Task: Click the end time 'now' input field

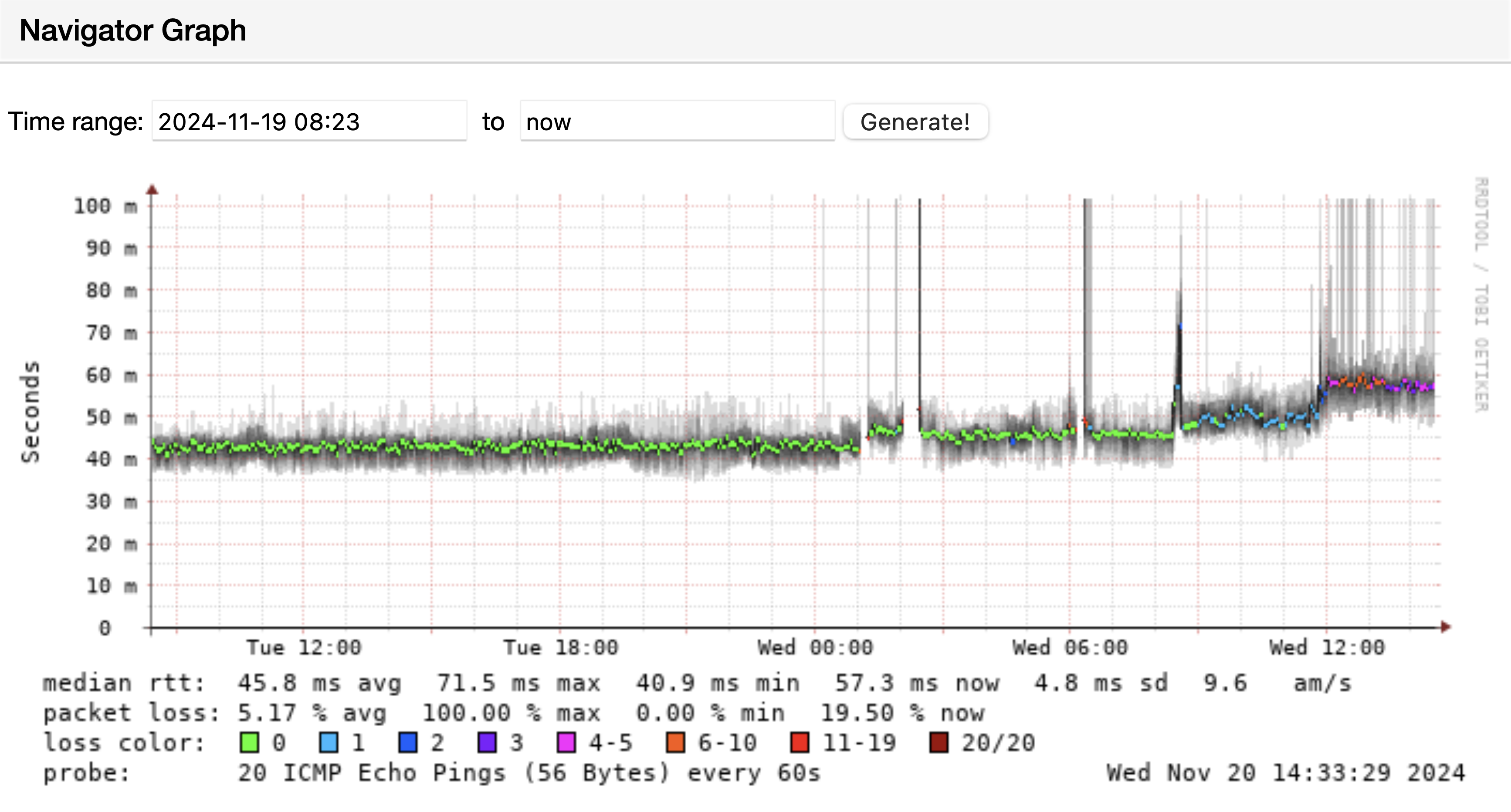Action: (677, 122)
